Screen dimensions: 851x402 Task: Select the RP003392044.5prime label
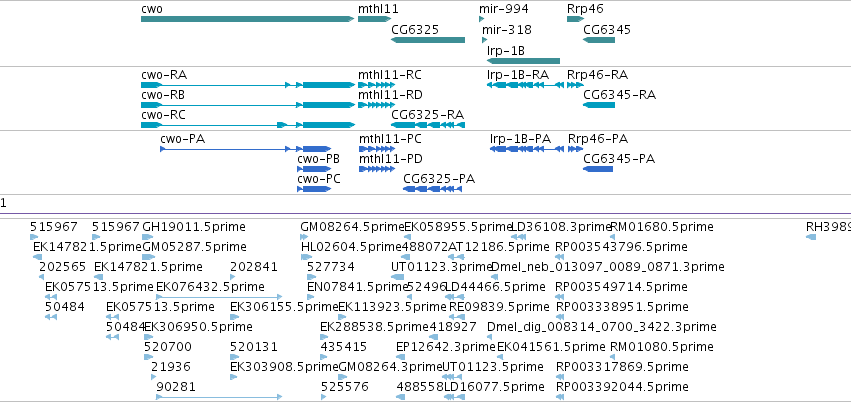point(622,387)
